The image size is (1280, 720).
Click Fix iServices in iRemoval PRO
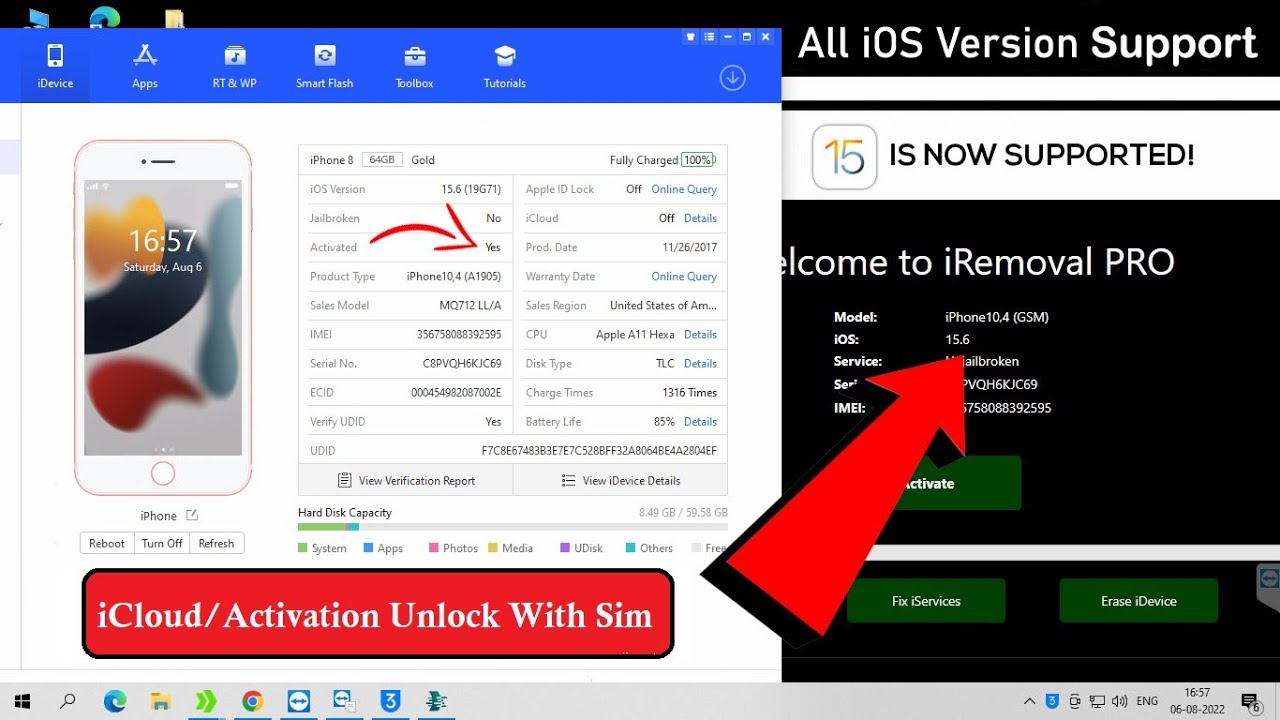coord(926,601)
